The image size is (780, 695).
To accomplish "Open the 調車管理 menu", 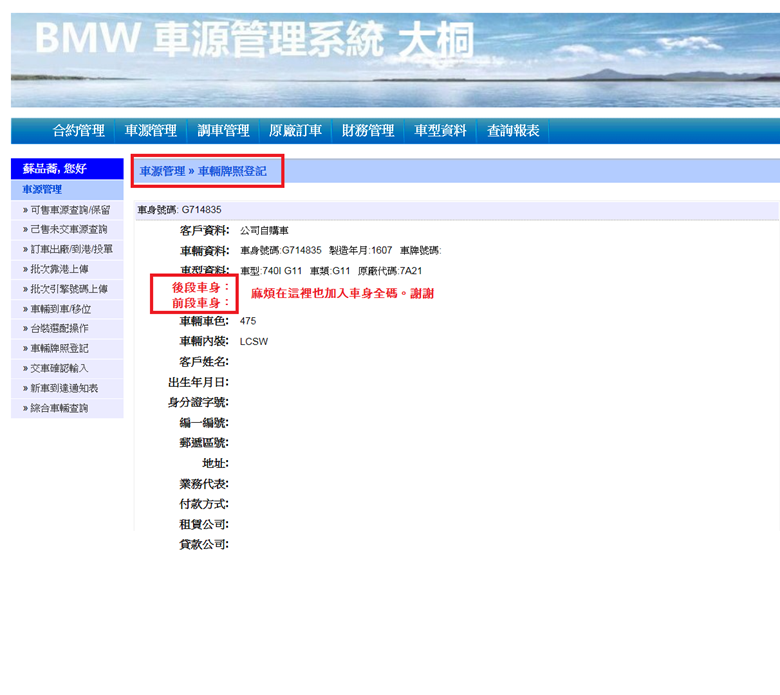I will [x=223, y=131].
